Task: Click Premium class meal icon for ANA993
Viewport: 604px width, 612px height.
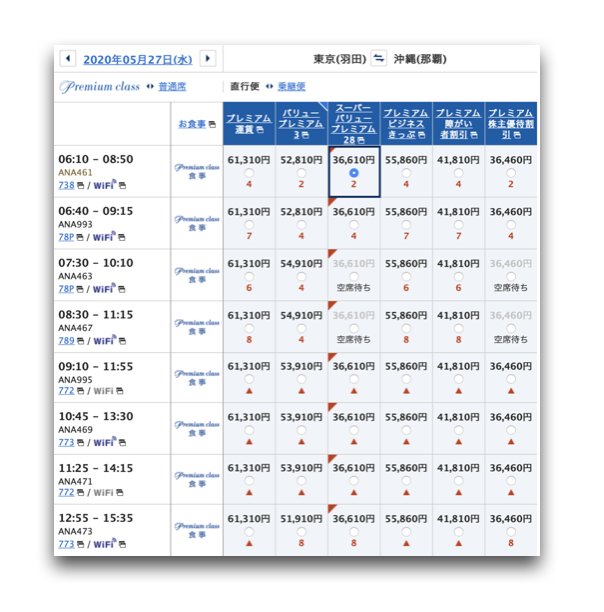Action: (x=197, y=223)
